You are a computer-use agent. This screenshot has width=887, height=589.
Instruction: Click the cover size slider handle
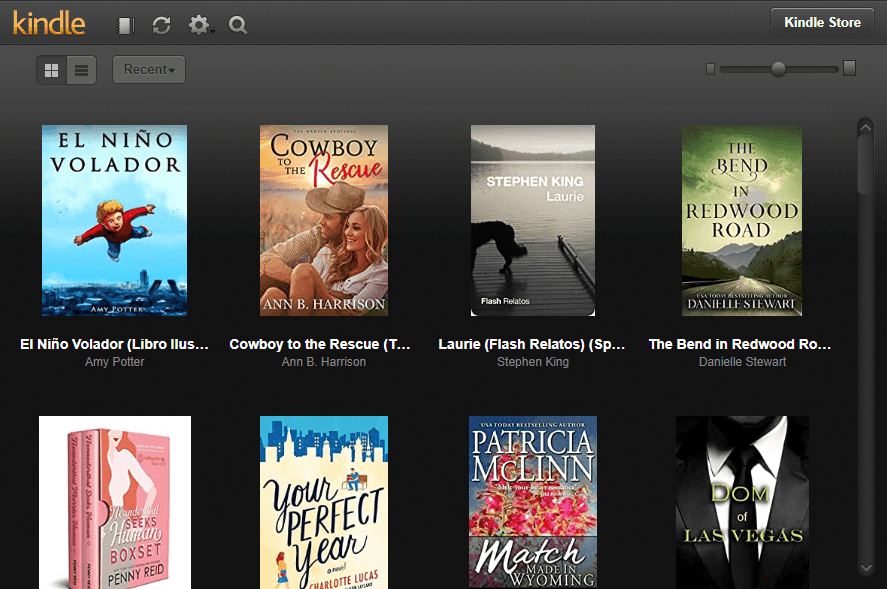(778, 69)
